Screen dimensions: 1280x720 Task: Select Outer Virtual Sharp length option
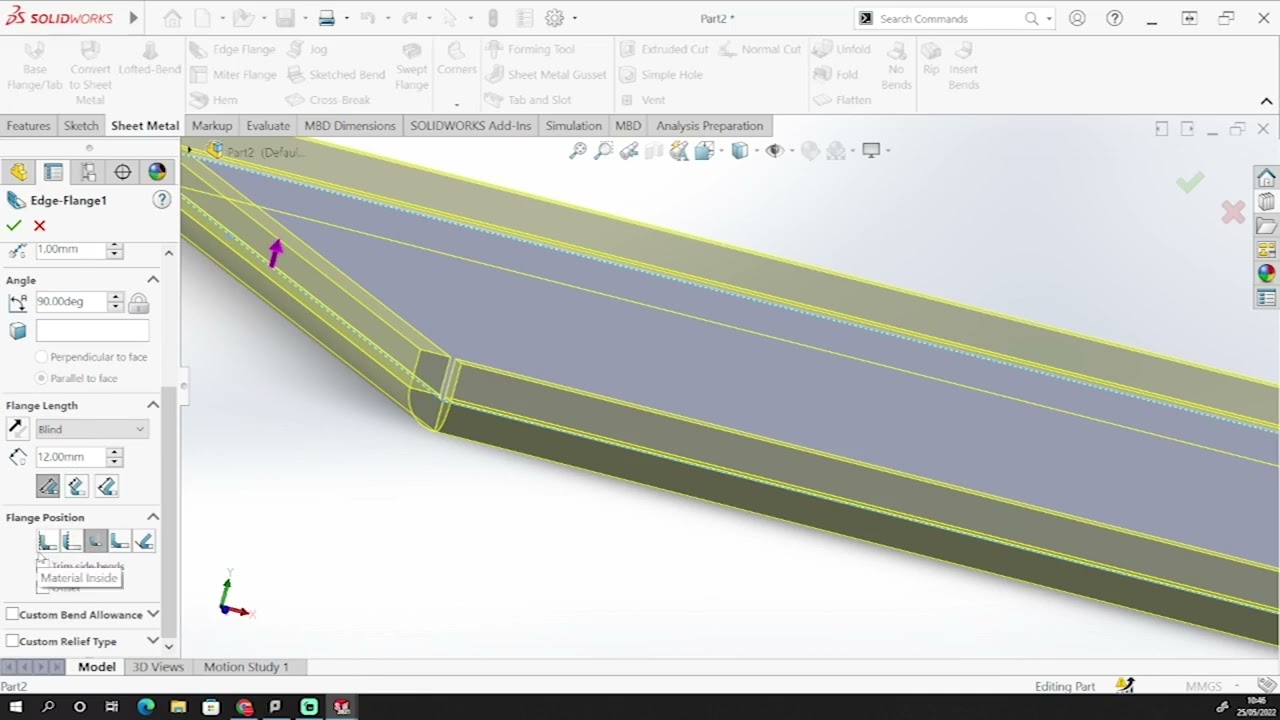click(48, 486)
